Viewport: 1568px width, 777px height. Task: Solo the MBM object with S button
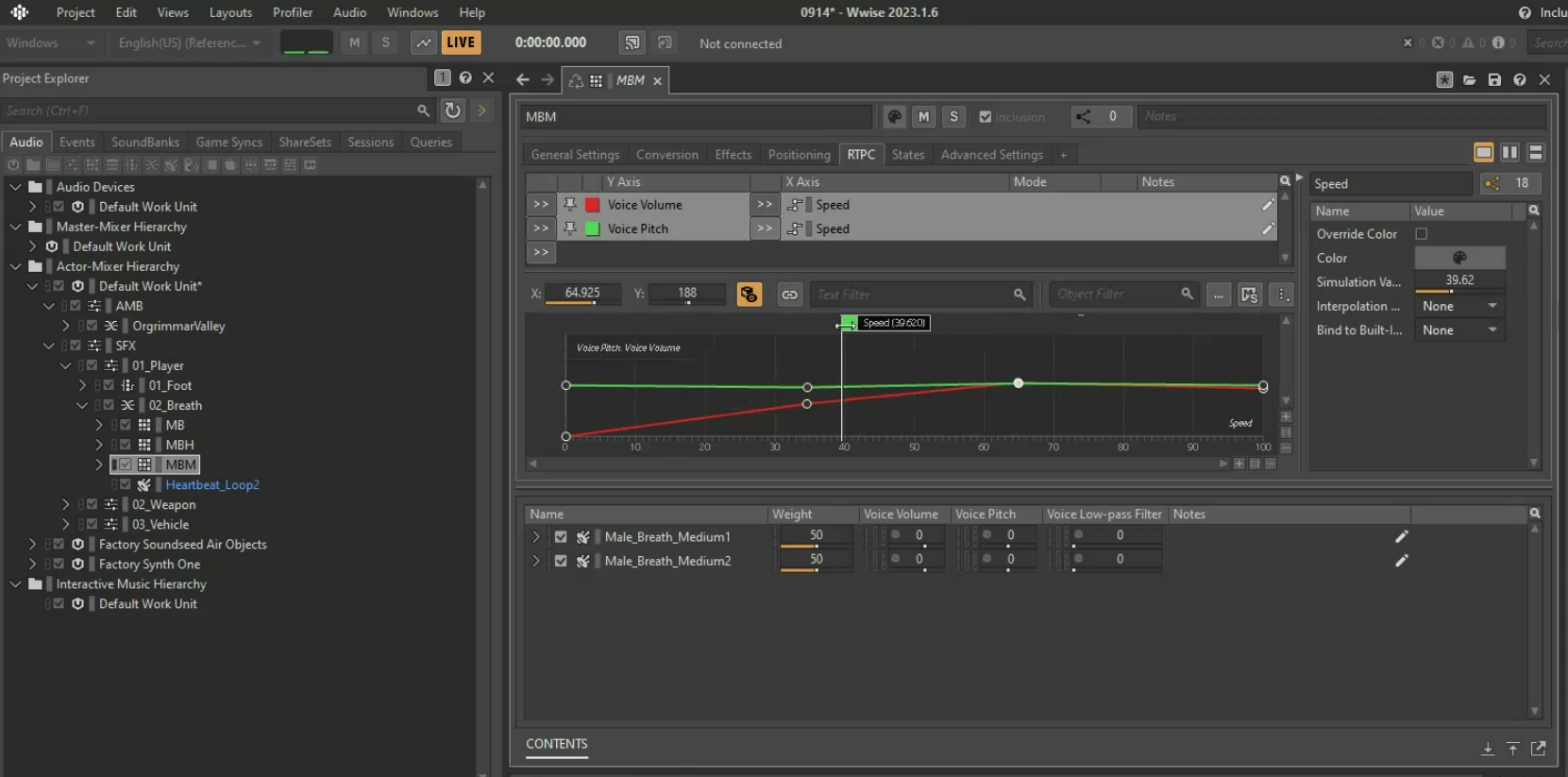pos(953,116)
